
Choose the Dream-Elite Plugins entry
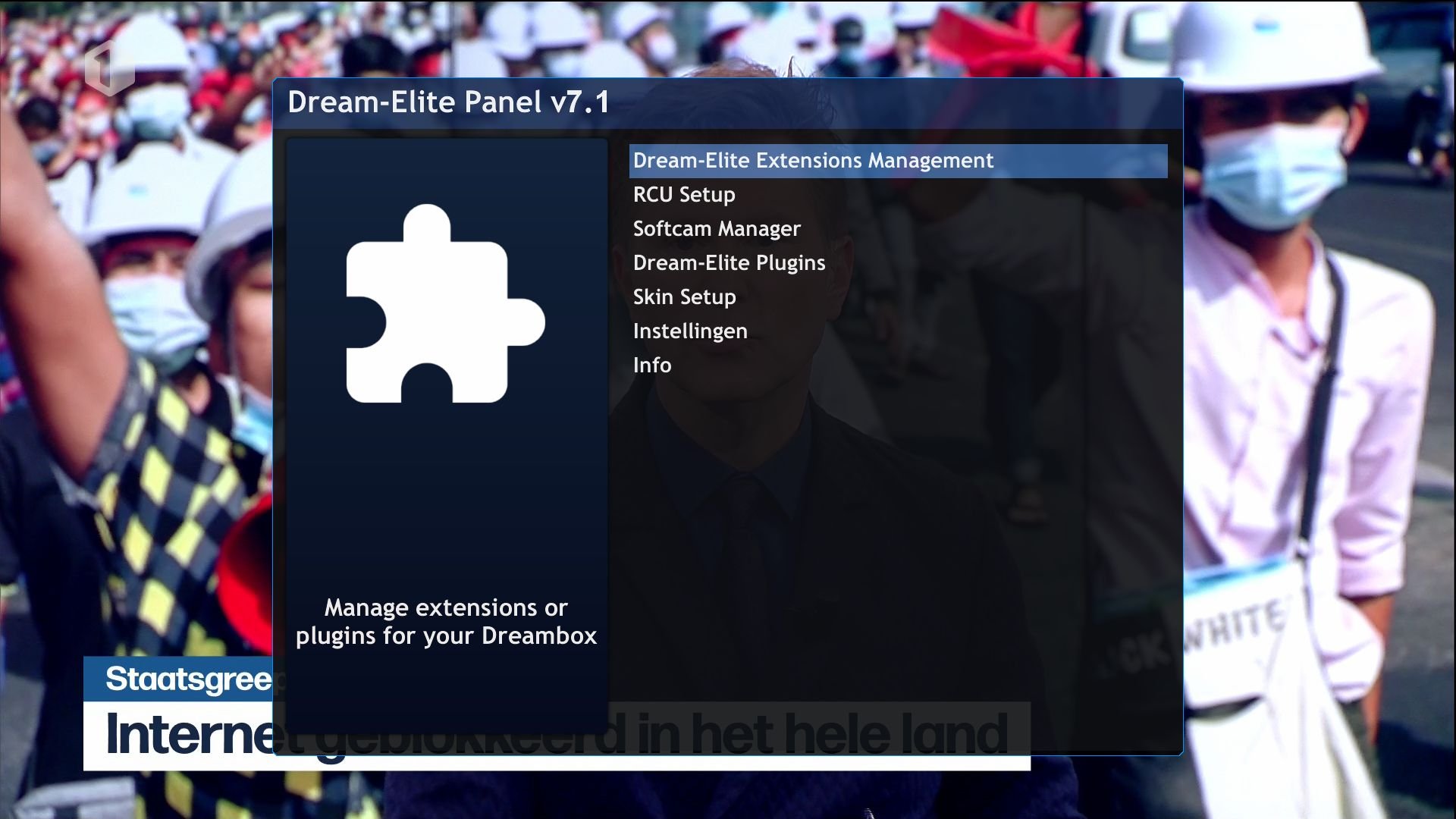click(729, 263)
